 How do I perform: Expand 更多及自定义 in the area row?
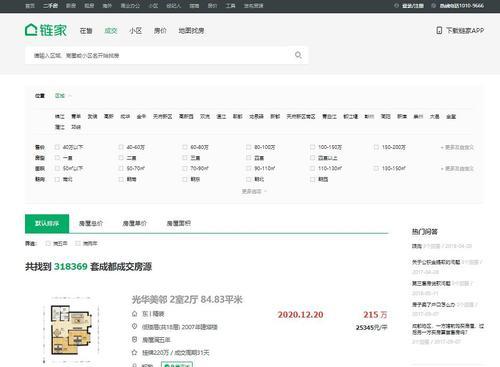pyautogui.click(x=457, y=168)
